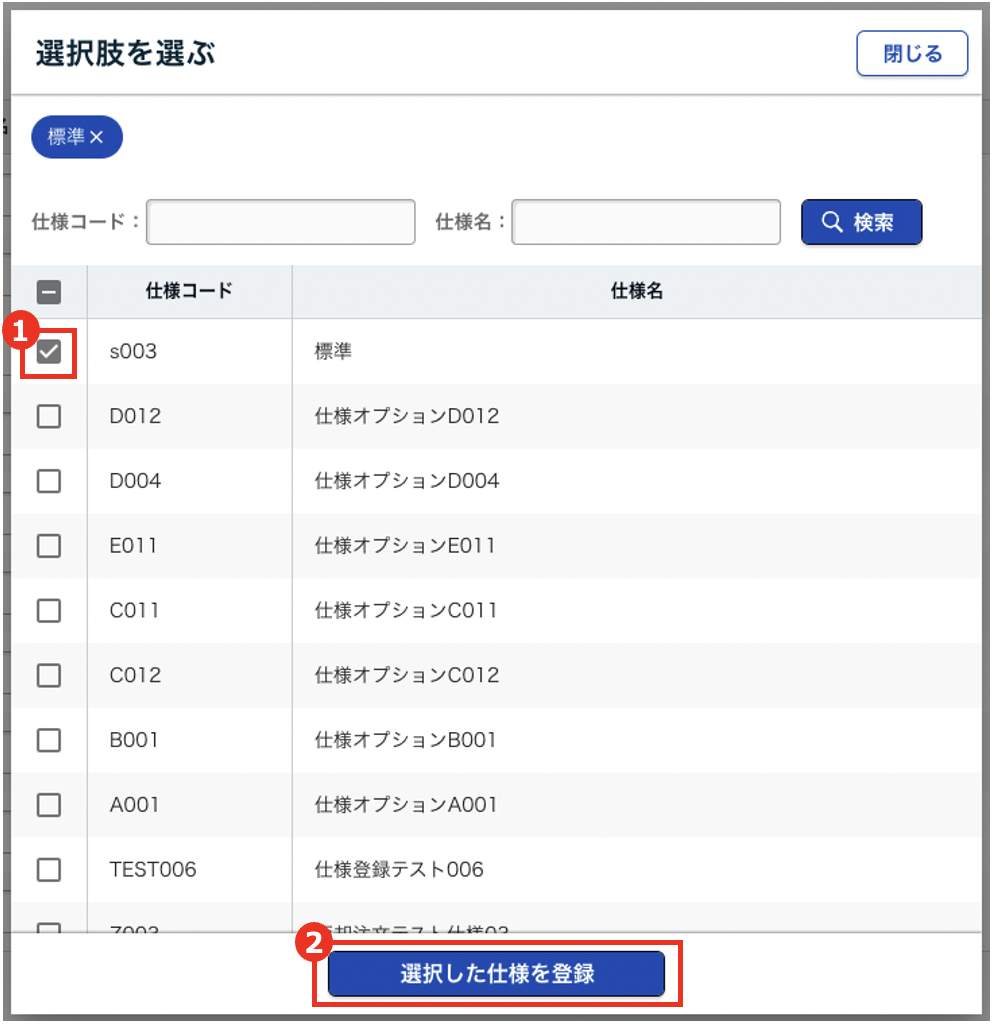Check the B001 row checkbox

point(49,740)
